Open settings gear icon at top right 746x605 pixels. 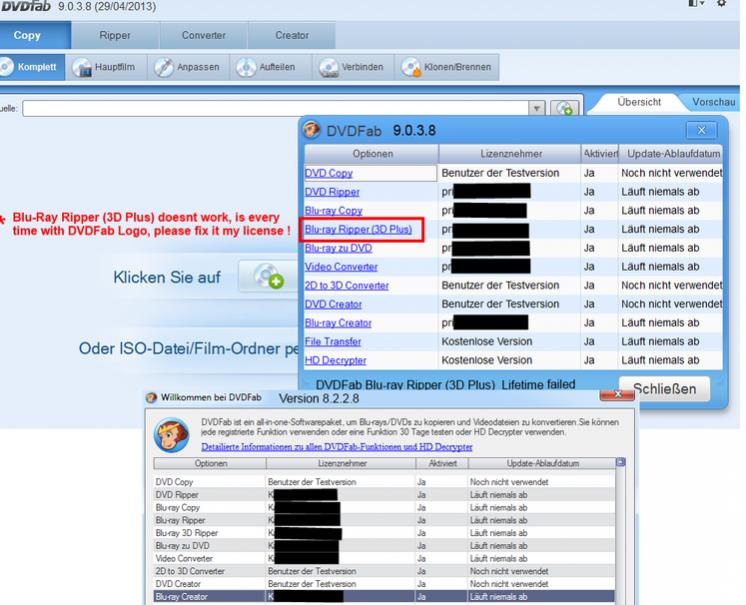click(722, 4)
